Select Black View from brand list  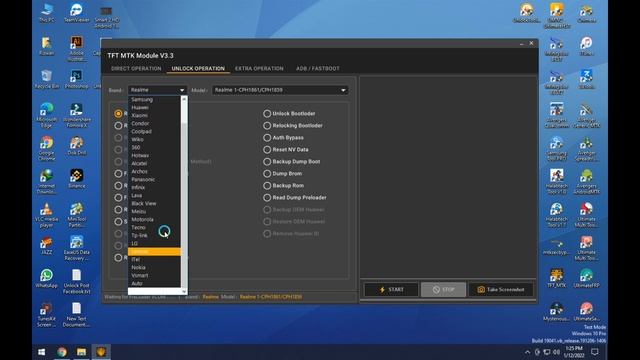pyautogui.click(x=154, y=203)
